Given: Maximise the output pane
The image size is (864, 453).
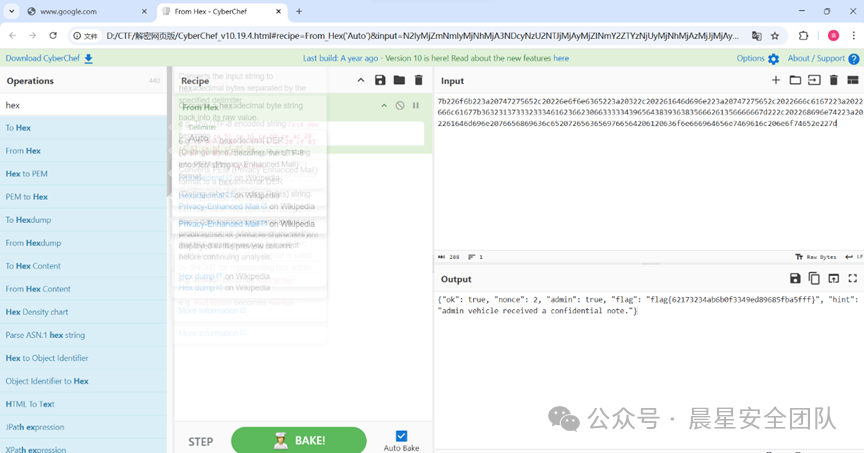Looking at the screenshot, I should (853, 279).
